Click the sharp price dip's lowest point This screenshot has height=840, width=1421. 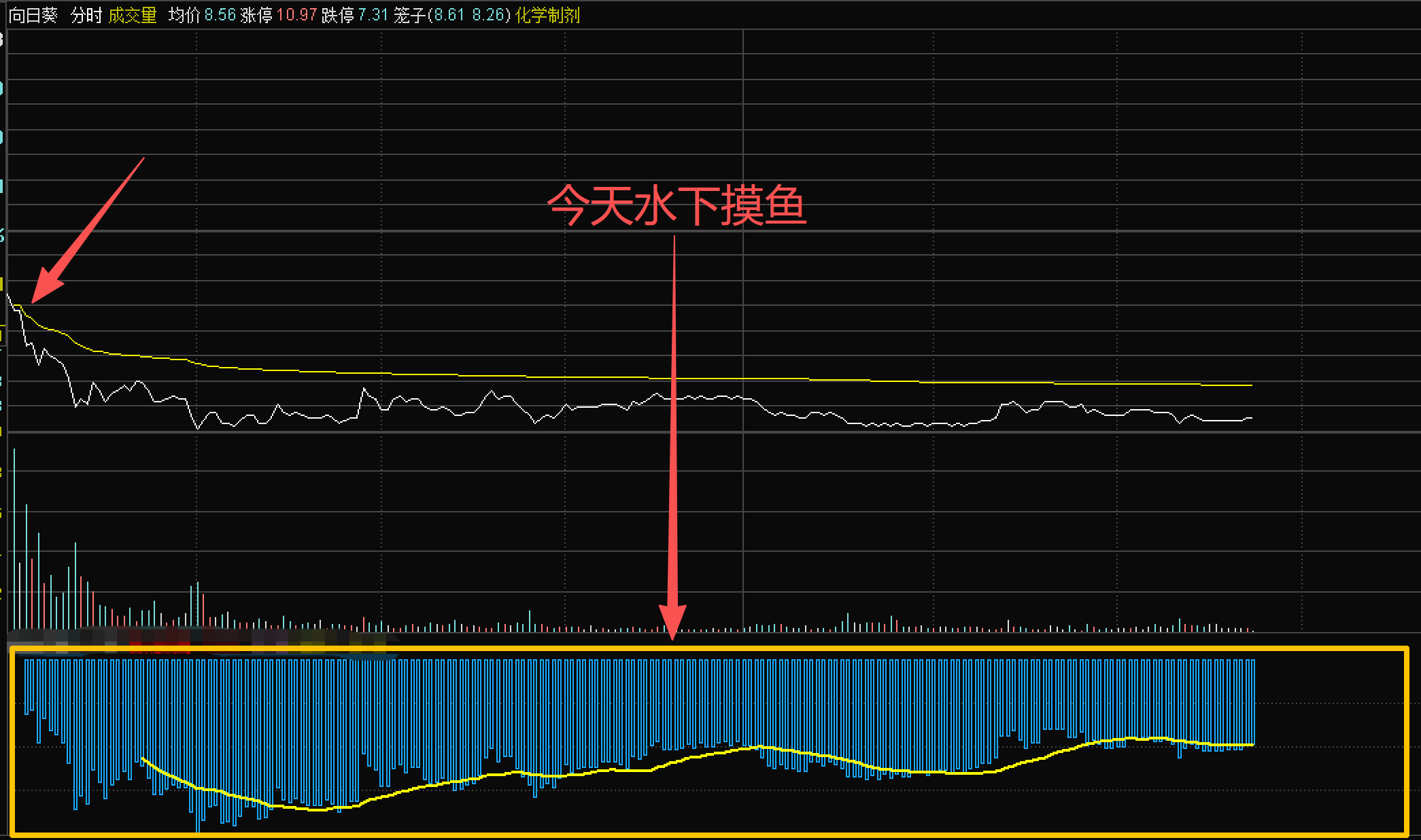(198, 428)
